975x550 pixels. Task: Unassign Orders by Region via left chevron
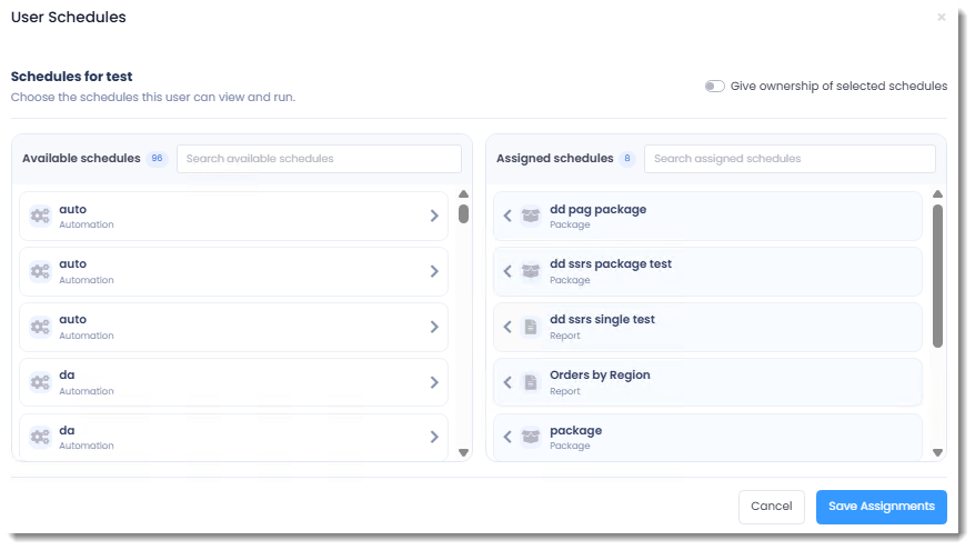click(x=507, y=382)
